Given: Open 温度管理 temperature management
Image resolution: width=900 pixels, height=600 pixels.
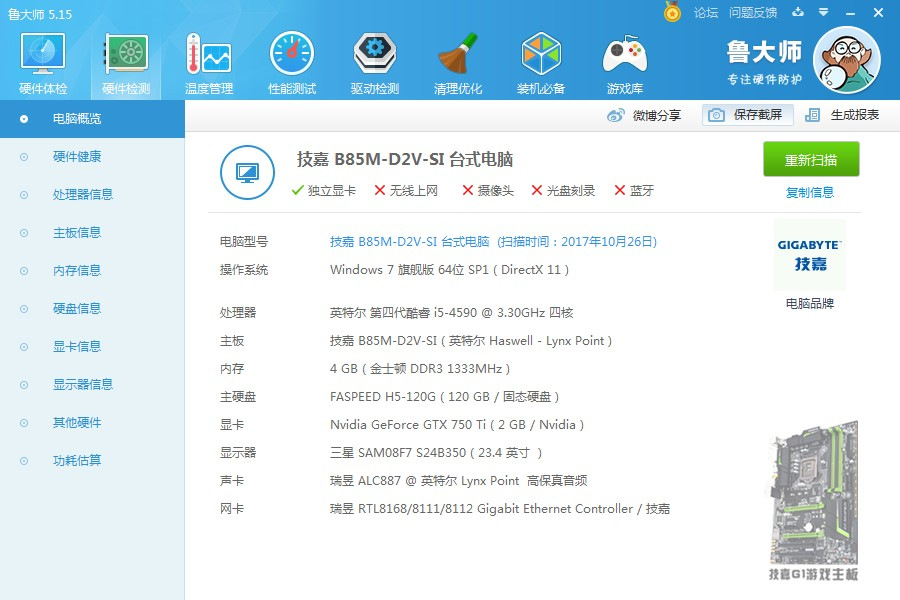Looking at the screenshot, I should (x=209, y=64).
